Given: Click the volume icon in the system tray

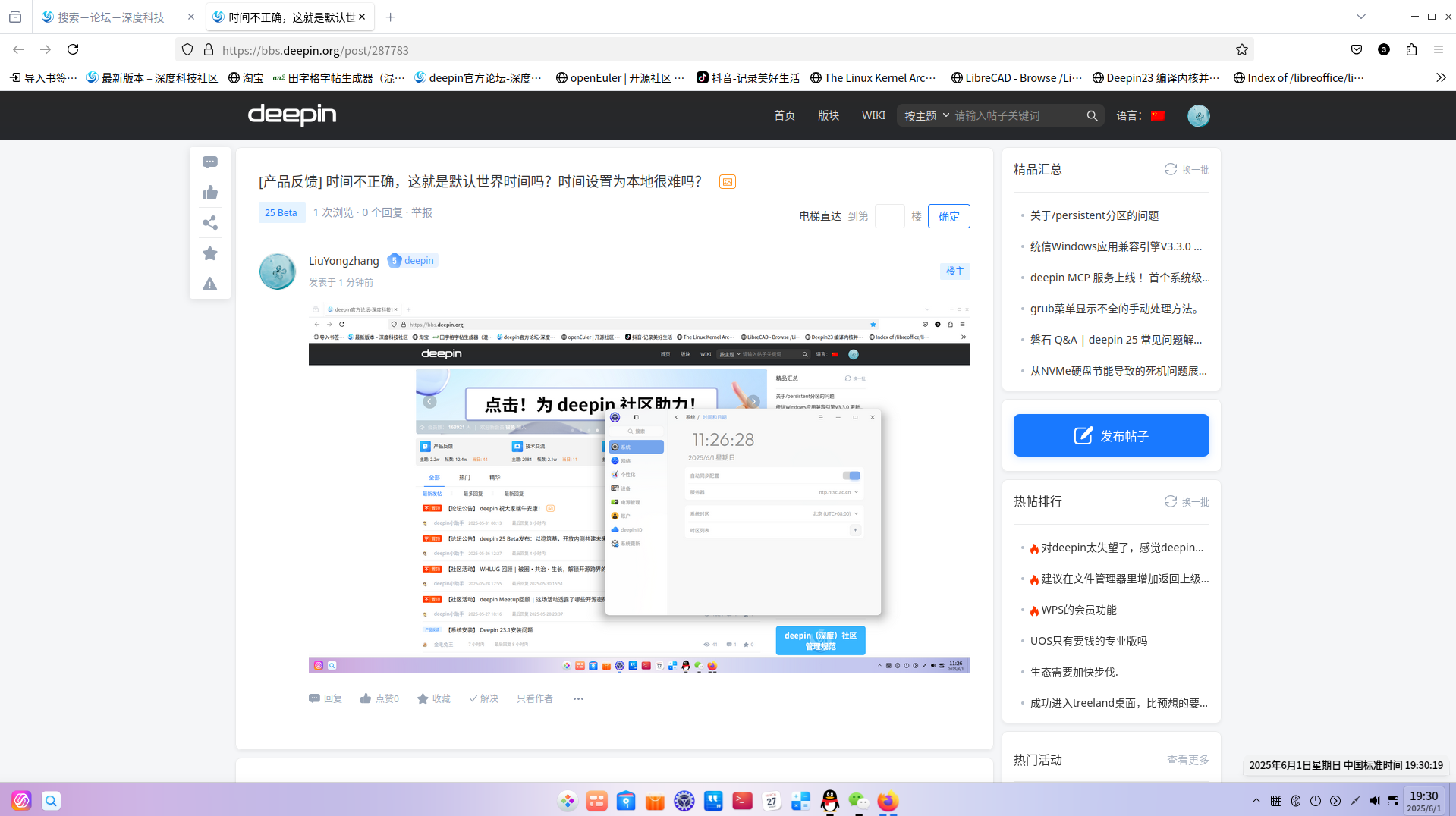Looking at the screenshot, I should click(1374, 801).
